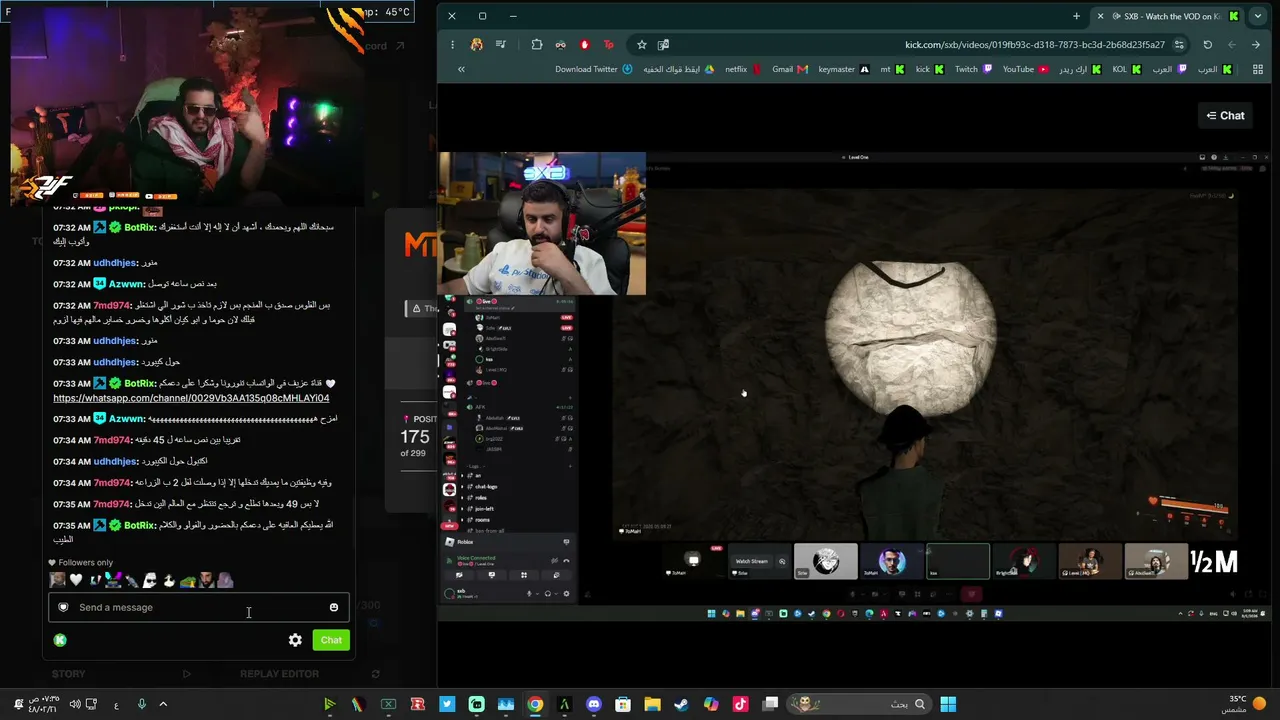The image size is (1280, 720).
Task: Open the Download Twitter bookmark
Action: [594, 70]
